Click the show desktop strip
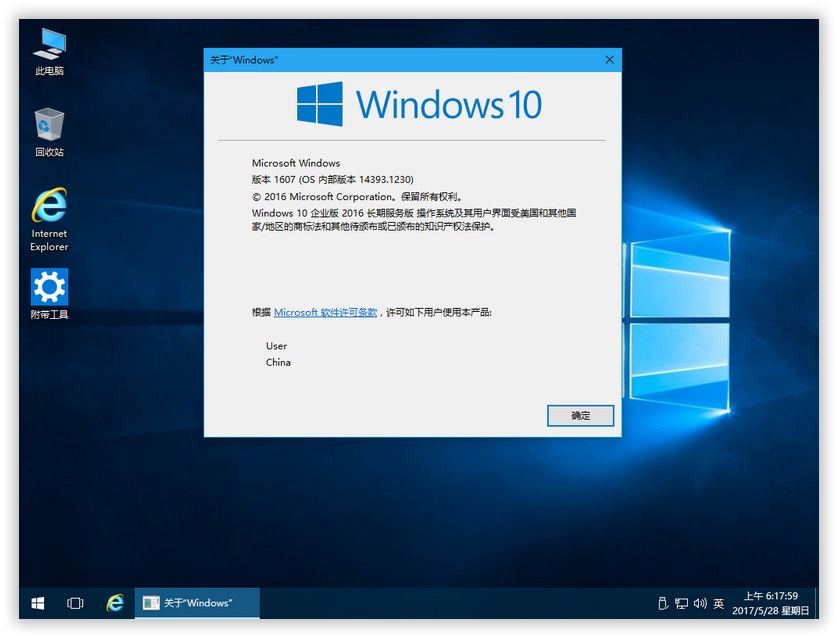 pos(816,603)
